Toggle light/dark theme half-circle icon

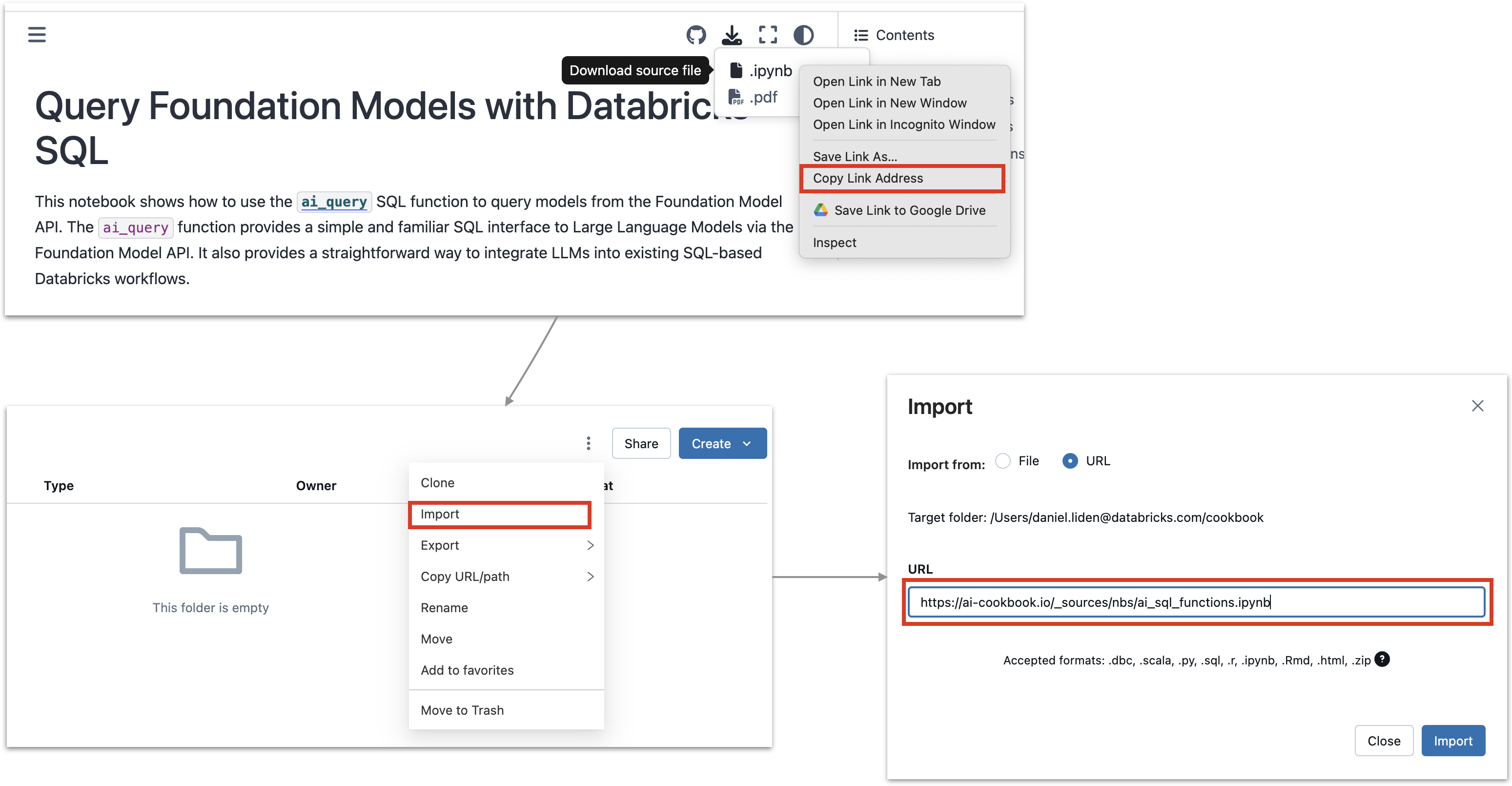[x=803, y=35]
